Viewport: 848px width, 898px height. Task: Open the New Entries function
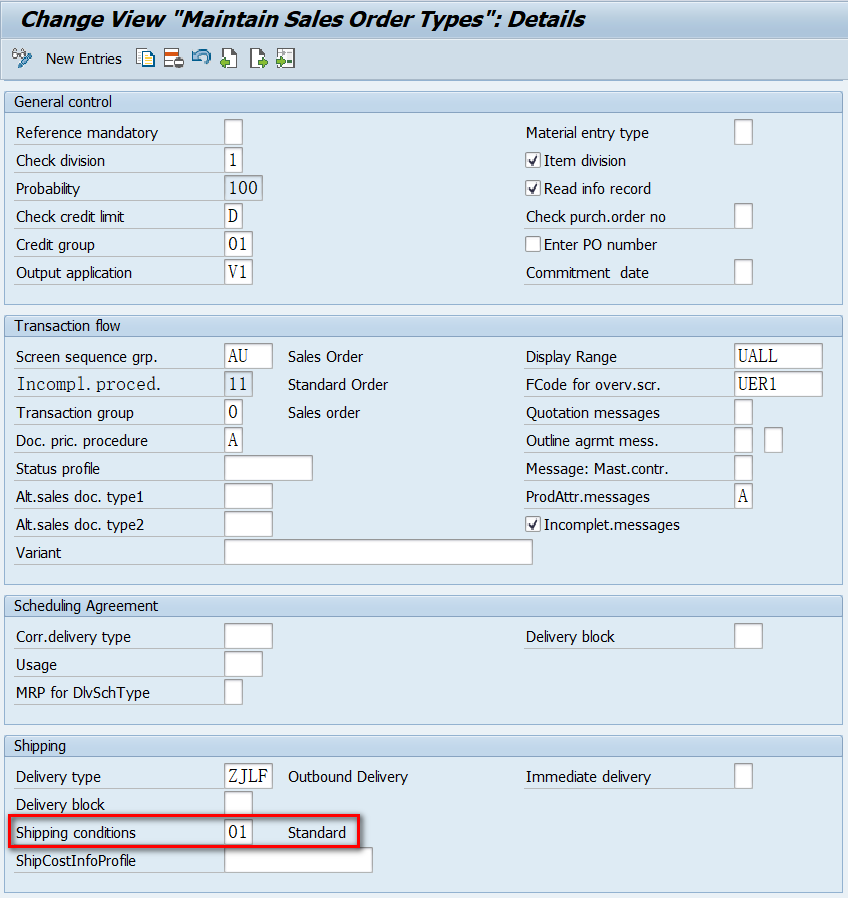tap(83, 58)
